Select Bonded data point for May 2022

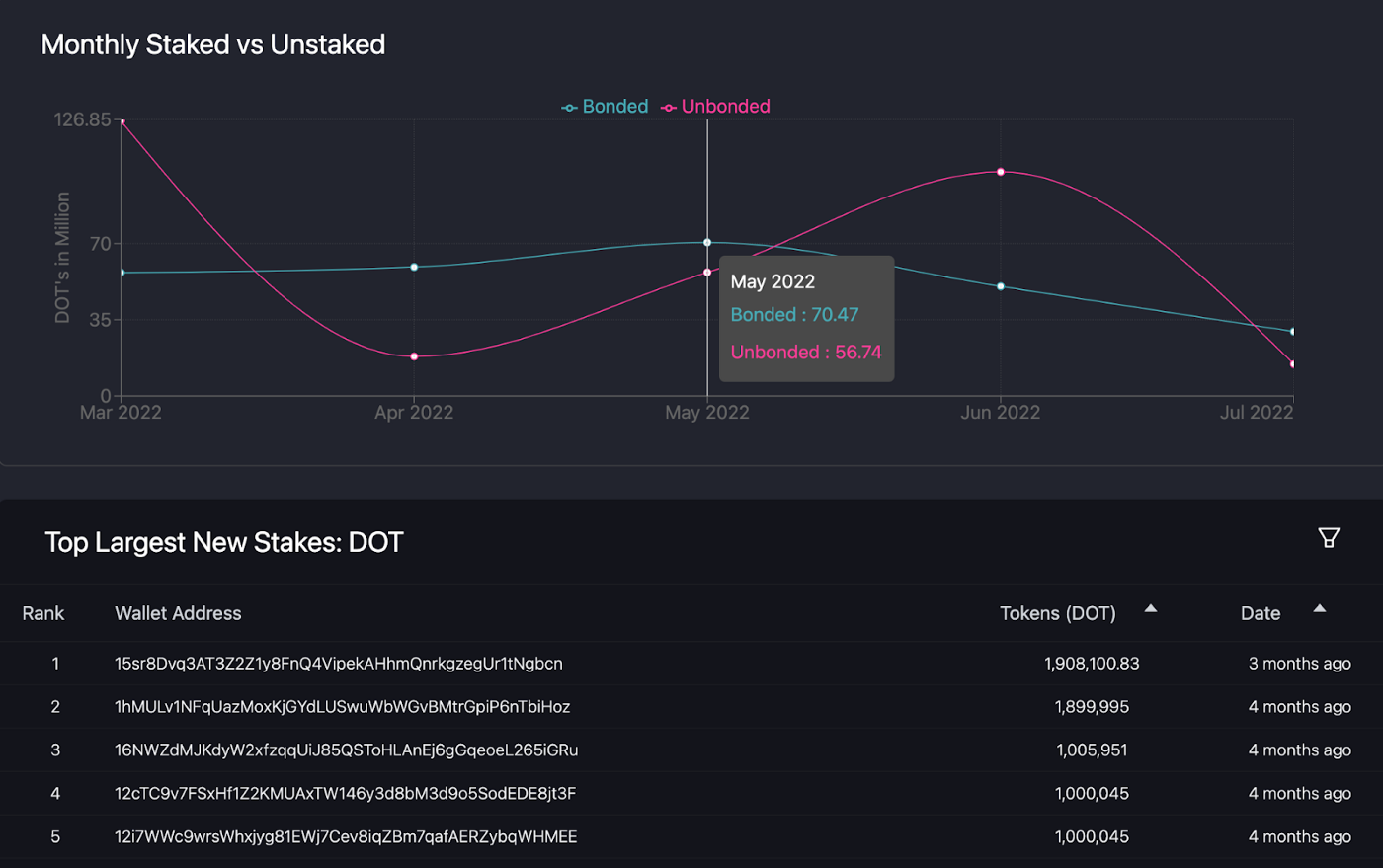[x=707, y=242]
